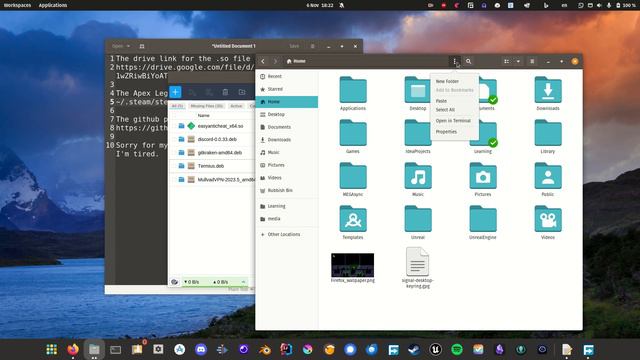
Task: Select the Downloads folder in the grid
Action: [548, 90]
